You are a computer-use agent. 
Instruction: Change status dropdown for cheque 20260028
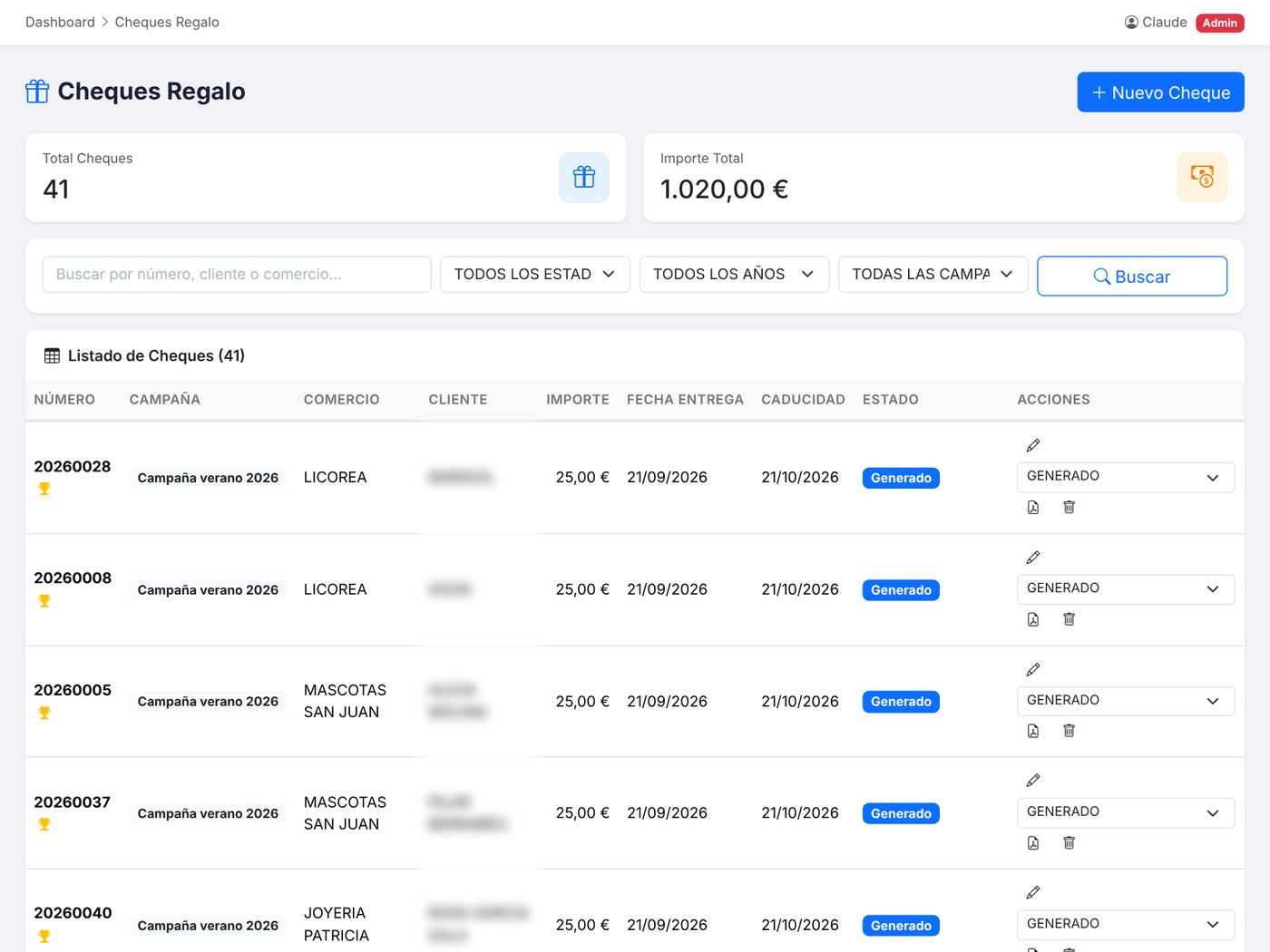point(1126,477)
